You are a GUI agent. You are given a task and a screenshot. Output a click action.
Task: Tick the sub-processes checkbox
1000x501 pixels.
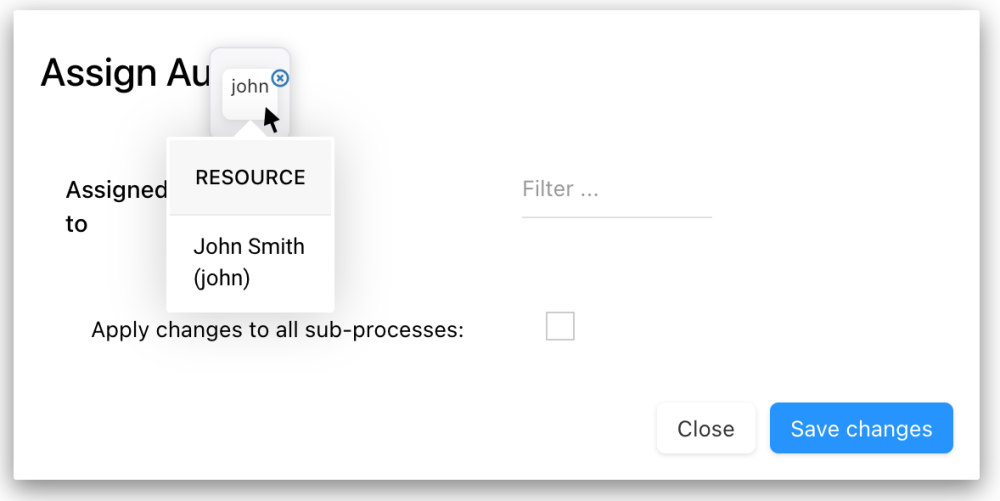tap(560, 327)
